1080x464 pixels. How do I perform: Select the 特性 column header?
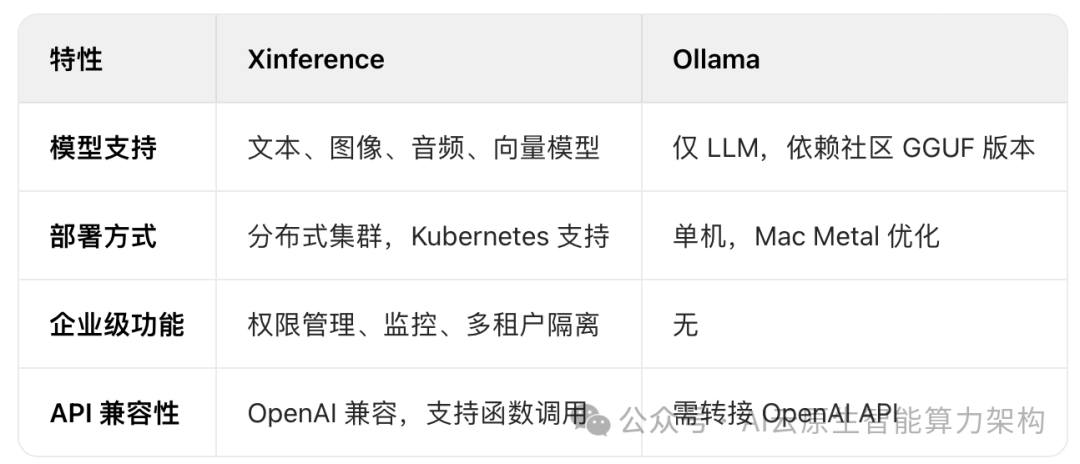point(76,60)
